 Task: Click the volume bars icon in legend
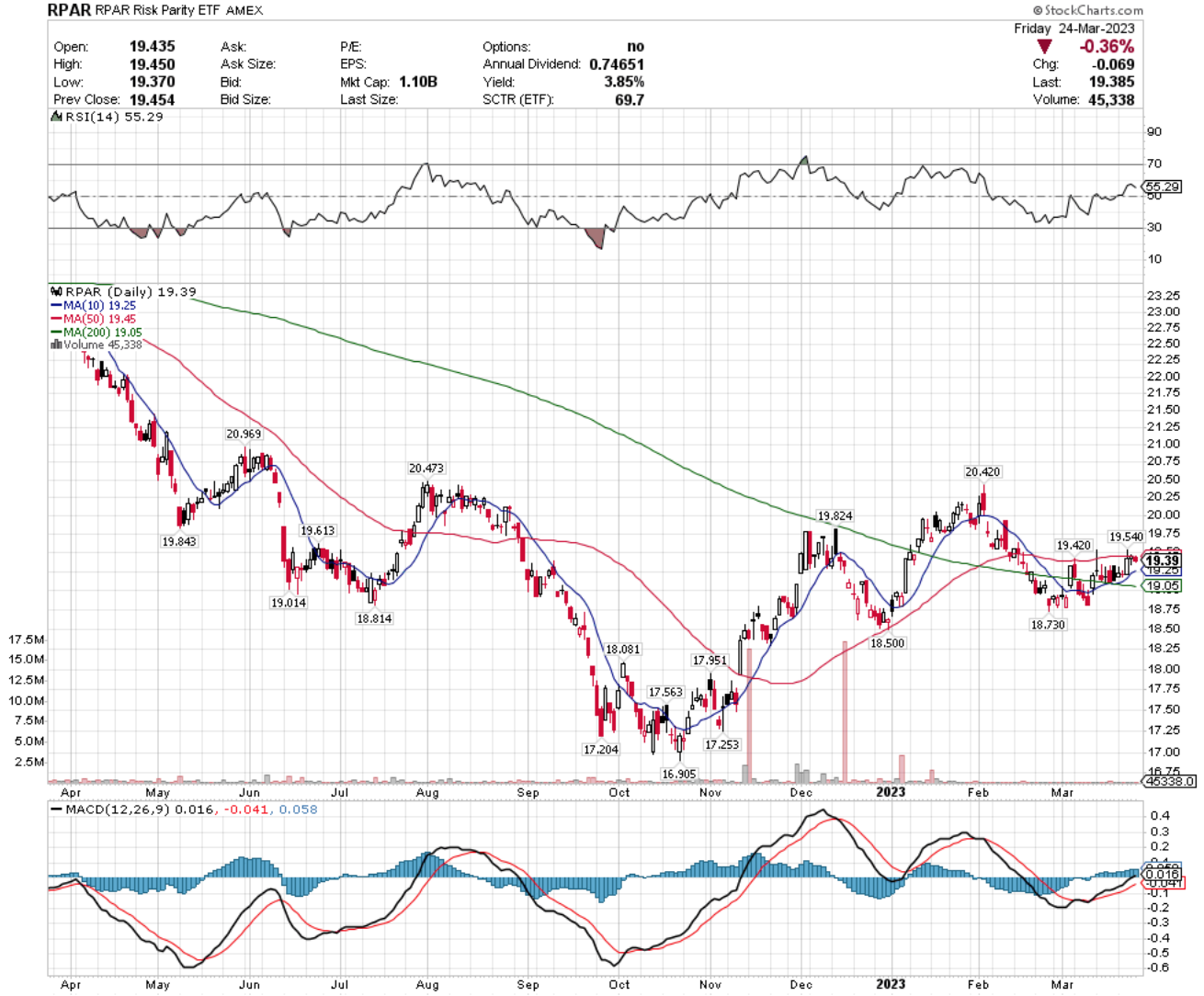click(x=56, y=345)
